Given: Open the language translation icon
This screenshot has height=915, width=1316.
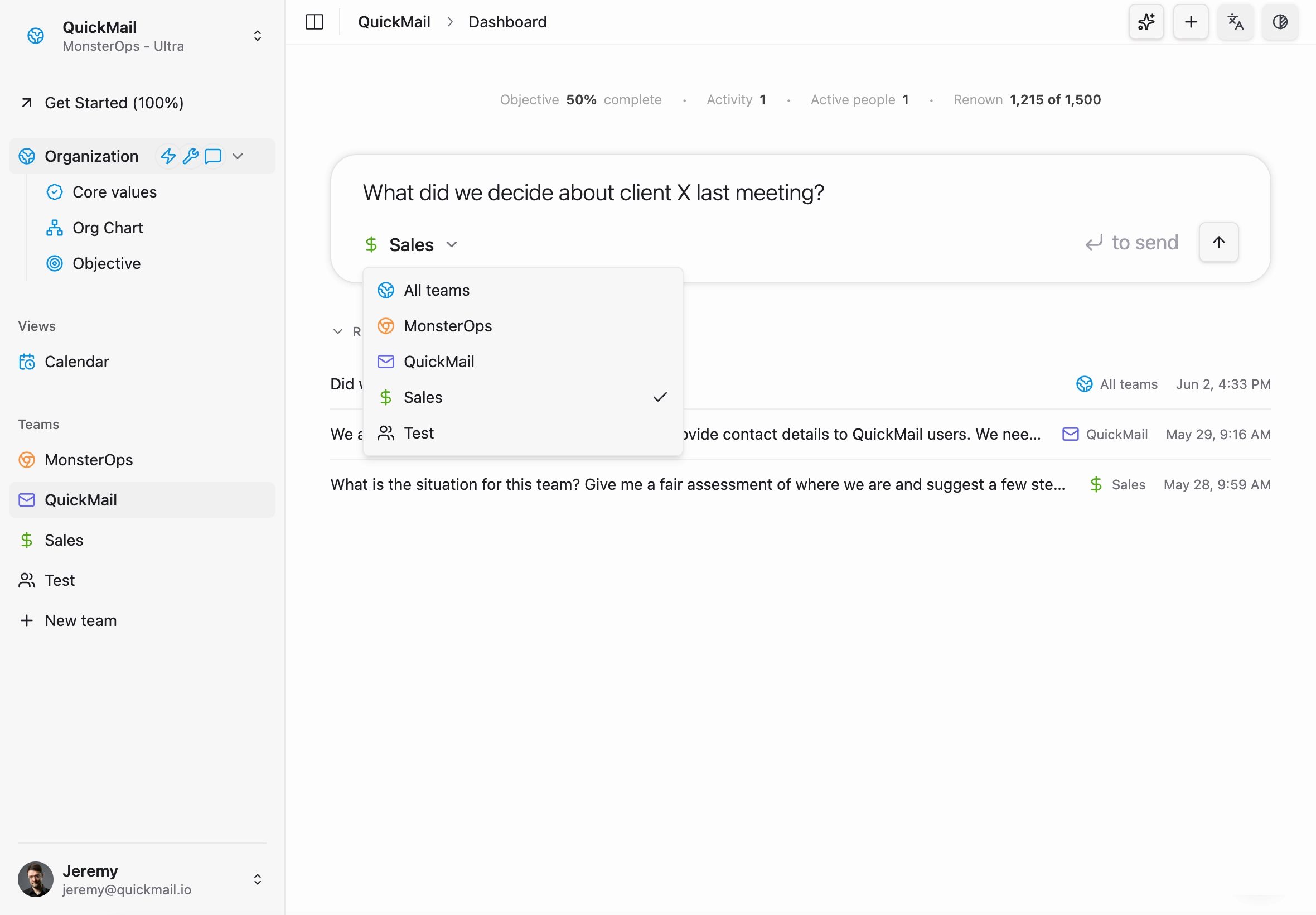Looking at the screenshot, I should (1235, 22).
